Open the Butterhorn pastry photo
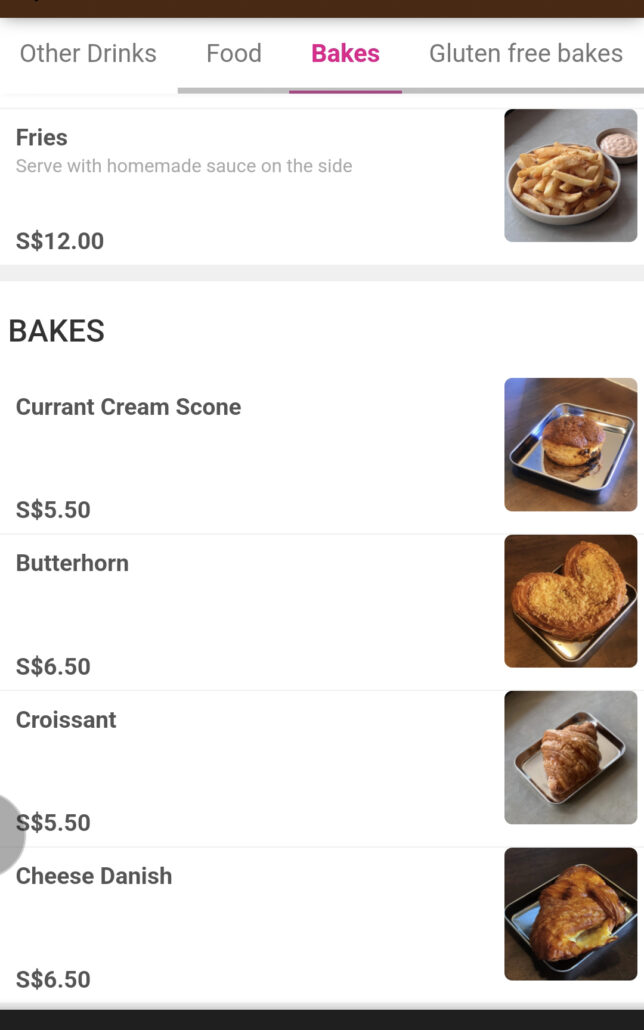This screenshot has width=644, height=1030. 570,600
